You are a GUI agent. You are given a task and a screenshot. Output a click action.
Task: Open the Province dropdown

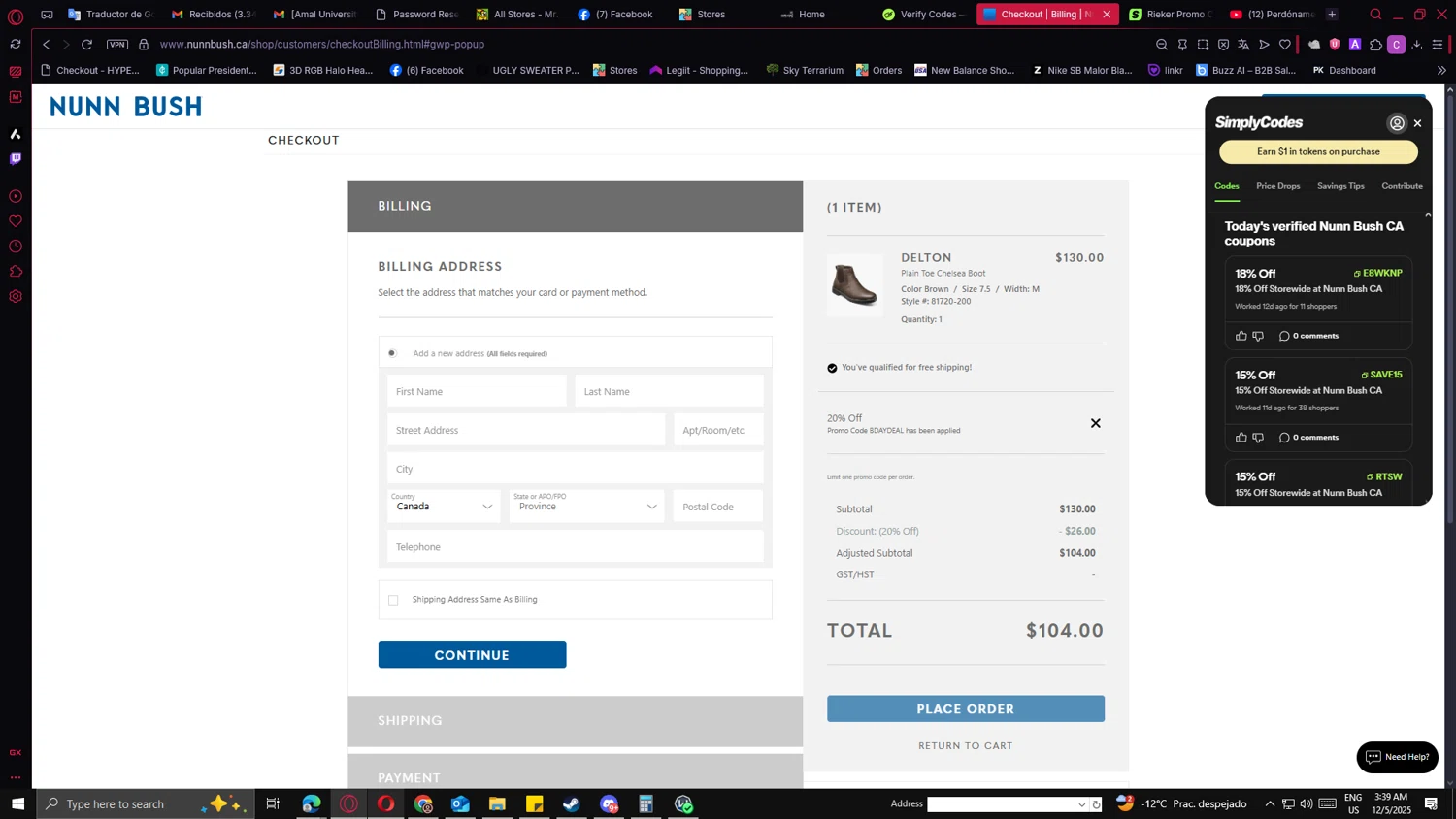(x=587, y=506)
